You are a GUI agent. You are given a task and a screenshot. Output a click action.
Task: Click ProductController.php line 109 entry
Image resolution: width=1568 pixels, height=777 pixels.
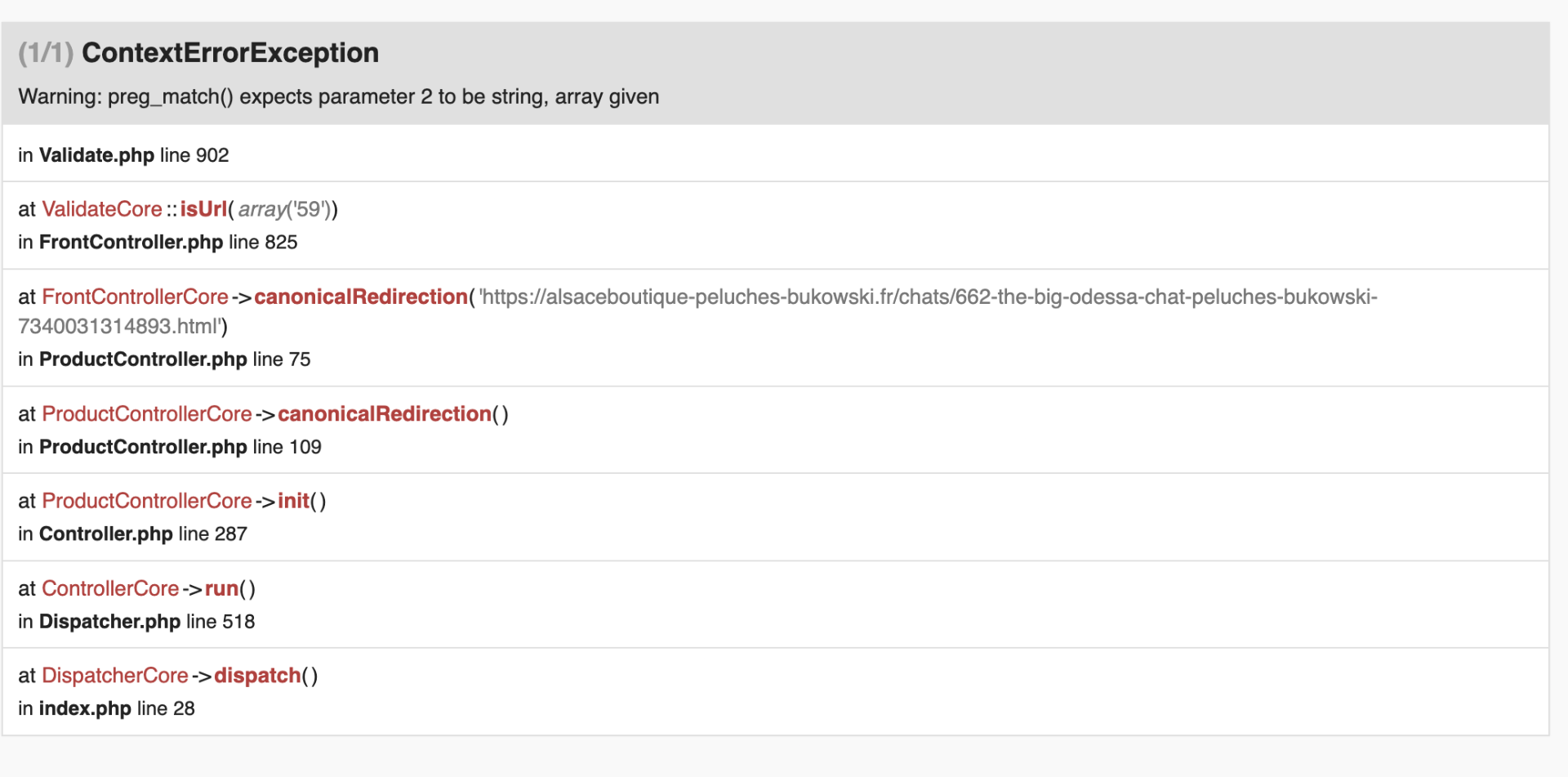point(170,447)
